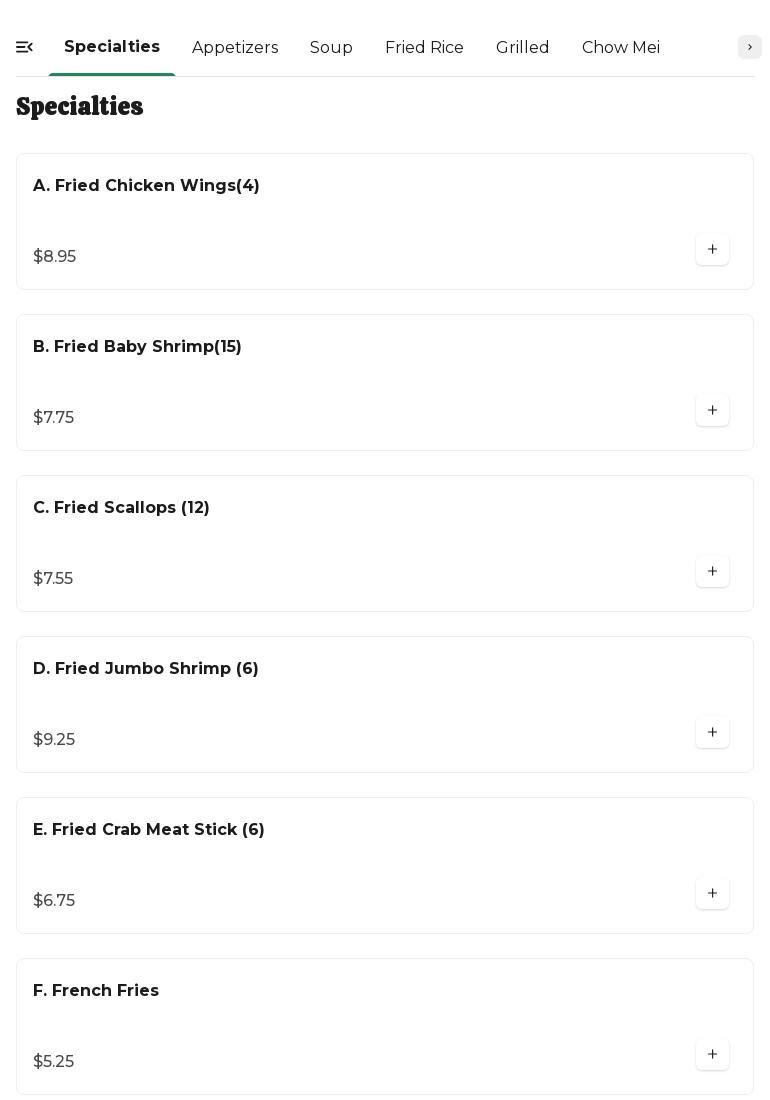Screen dimensions: 770x1100
Task: Select the Specialties tab
Action: (112, 47)
